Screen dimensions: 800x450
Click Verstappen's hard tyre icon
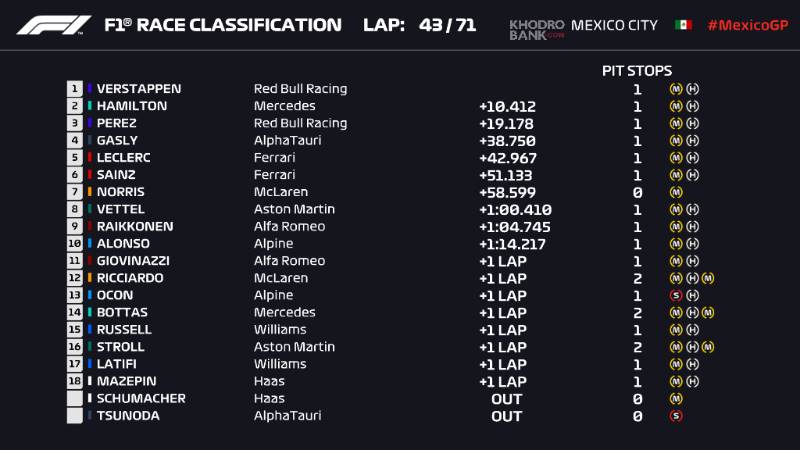coord(692,89)
